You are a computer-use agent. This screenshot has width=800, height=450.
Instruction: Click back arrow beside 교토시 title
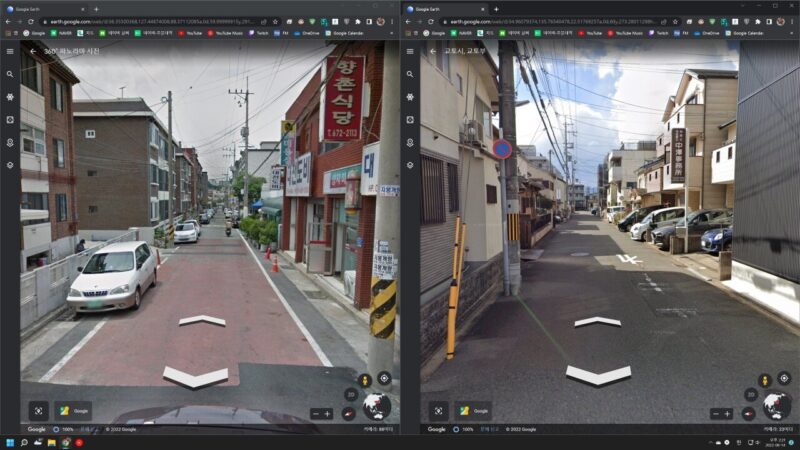click(432, 51)
